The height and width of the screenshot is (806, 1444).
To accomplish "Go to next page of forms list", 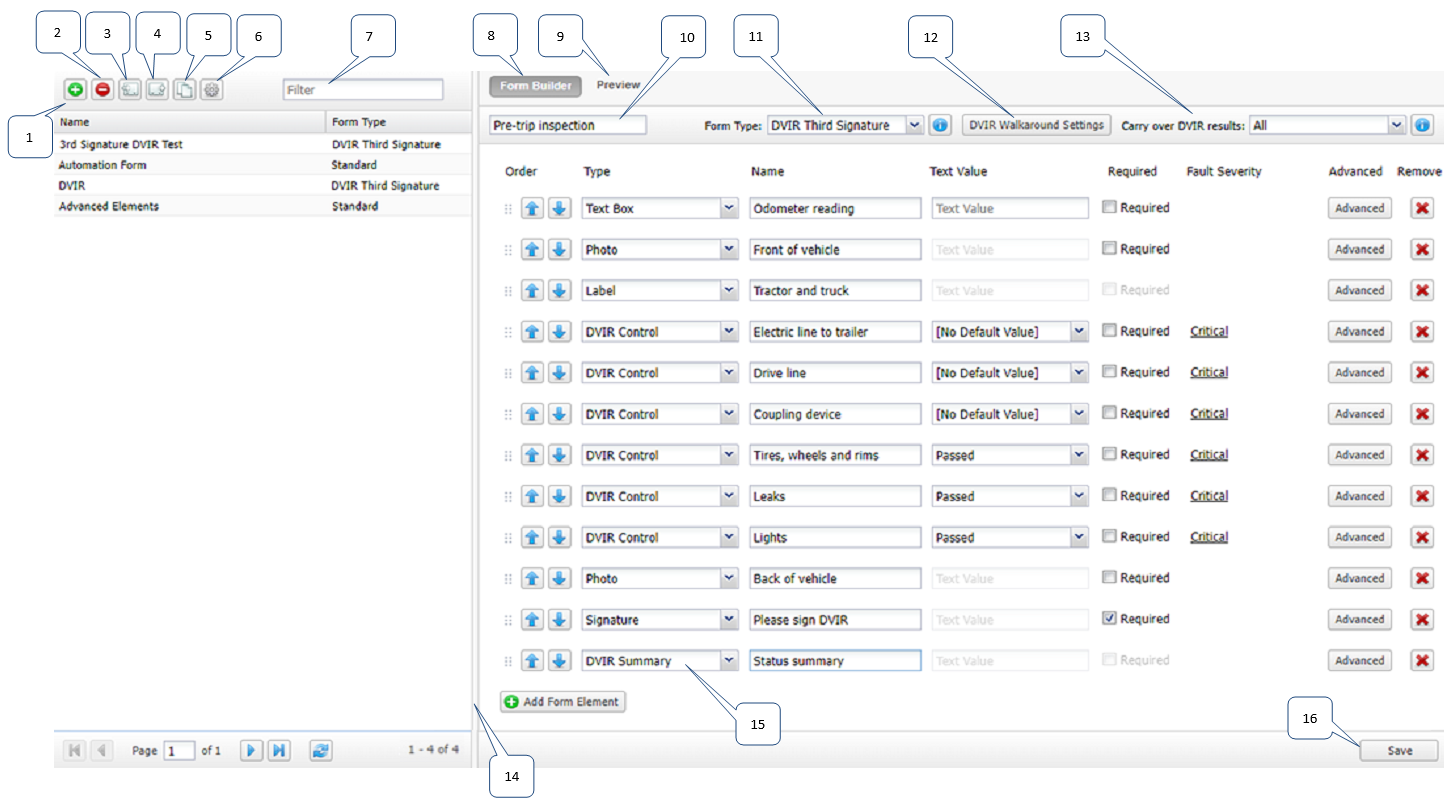I will point(251,750).
